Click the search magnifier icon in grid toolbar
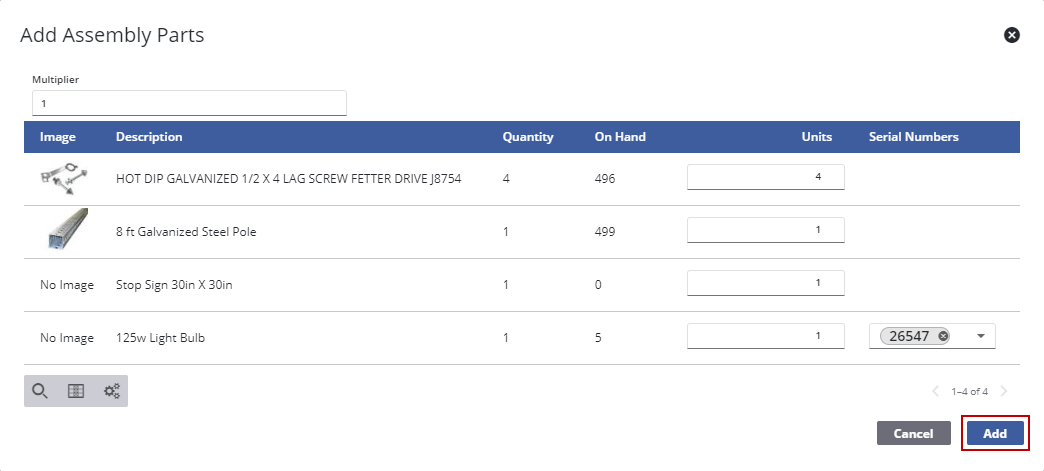 40,391
